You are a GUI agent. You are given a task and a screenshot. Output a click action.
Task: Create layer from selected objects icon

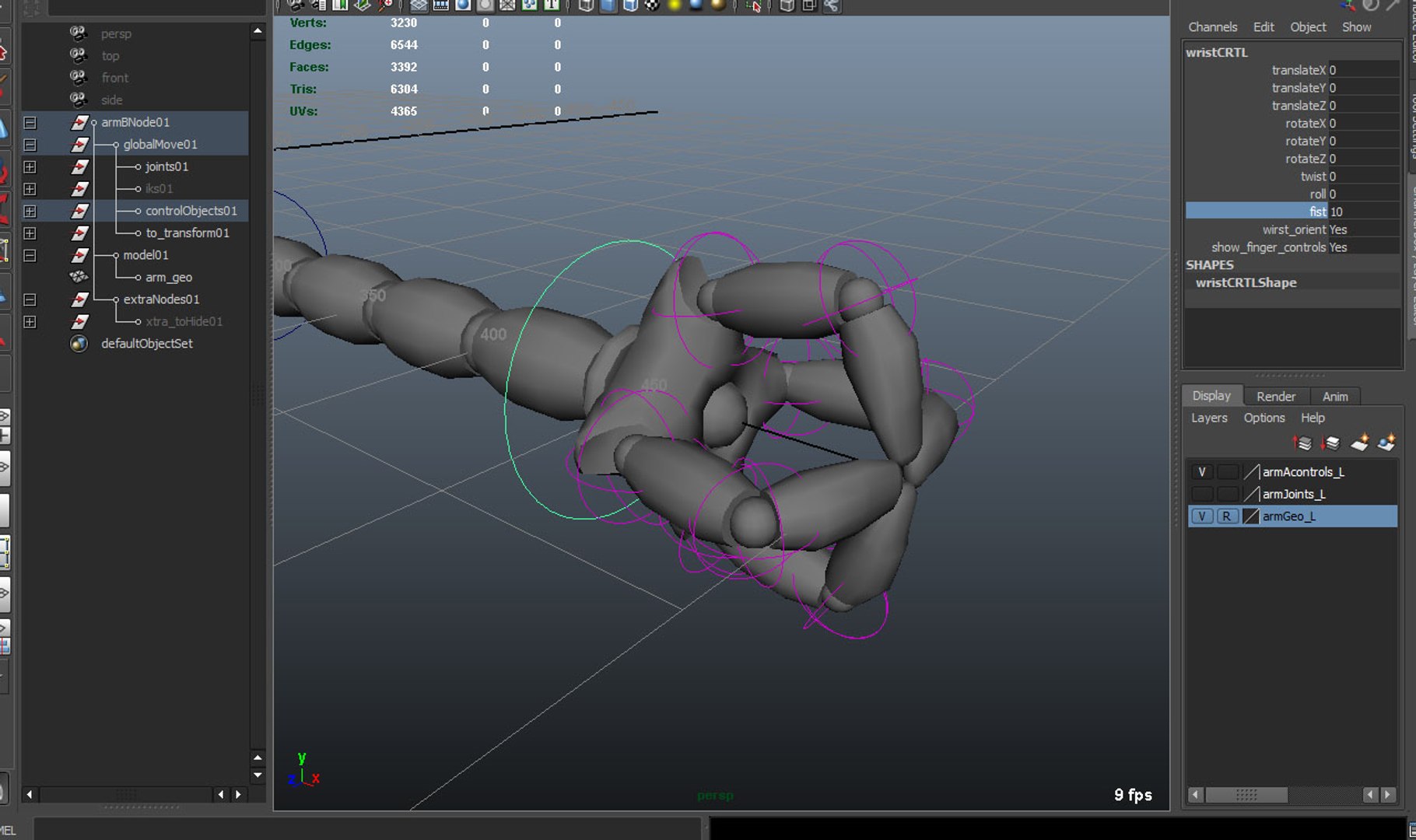[1386, 443]
